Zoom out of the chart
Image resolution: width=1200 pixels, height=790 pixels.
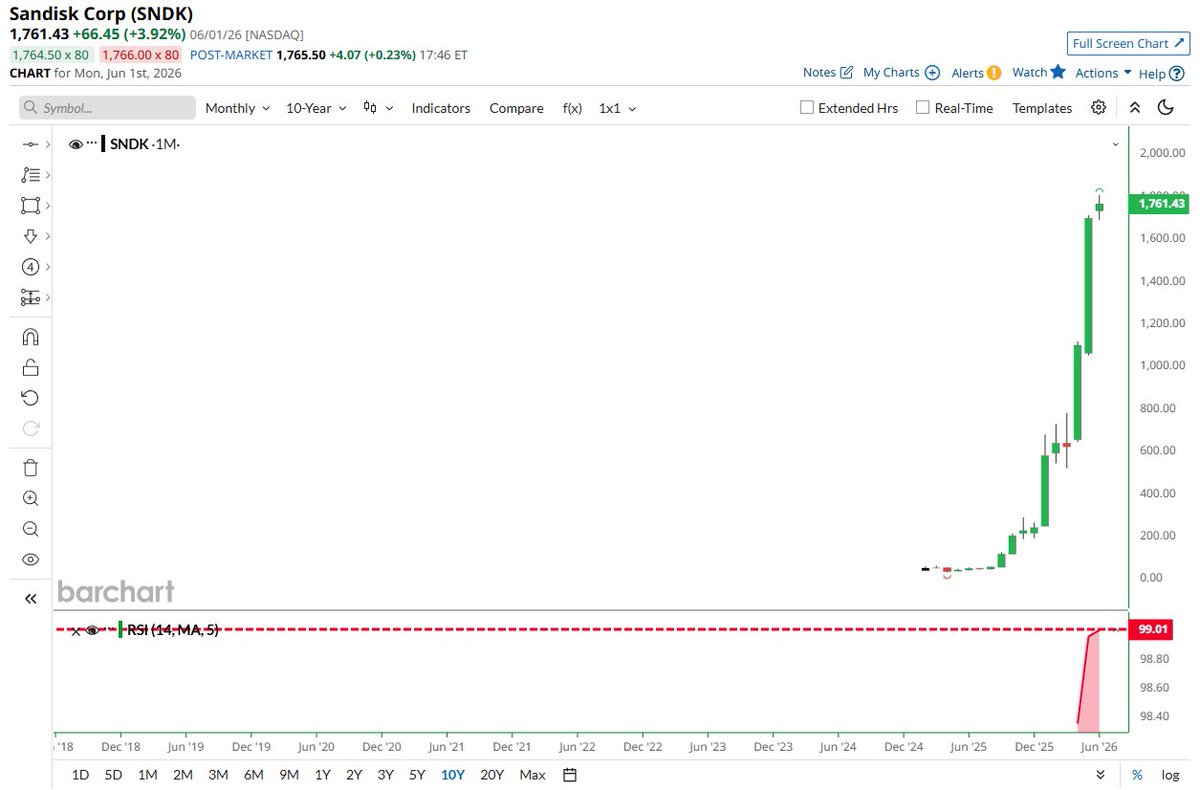coord(30,529)
